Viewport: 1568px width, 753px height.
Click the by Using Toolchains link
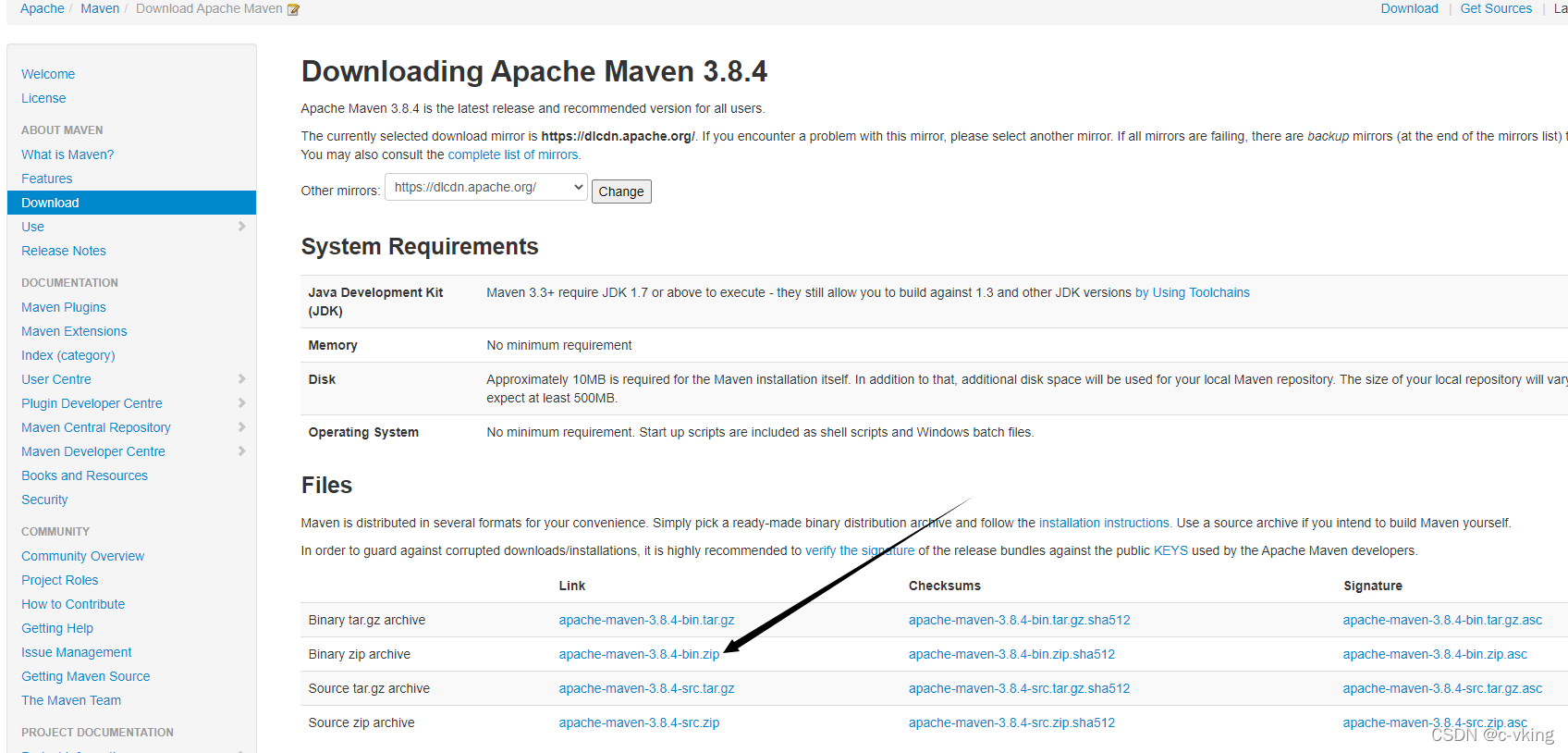point(1193,292)
